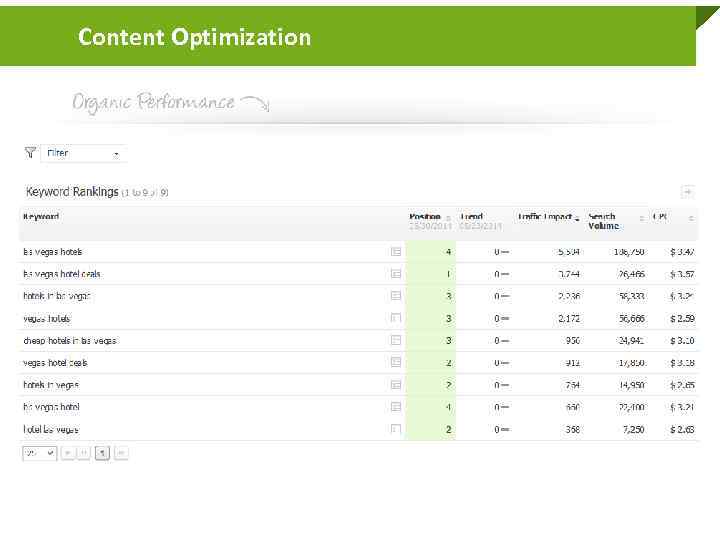Click search volume 7,250 cell
720x540 pixels.
pos(634,429)
